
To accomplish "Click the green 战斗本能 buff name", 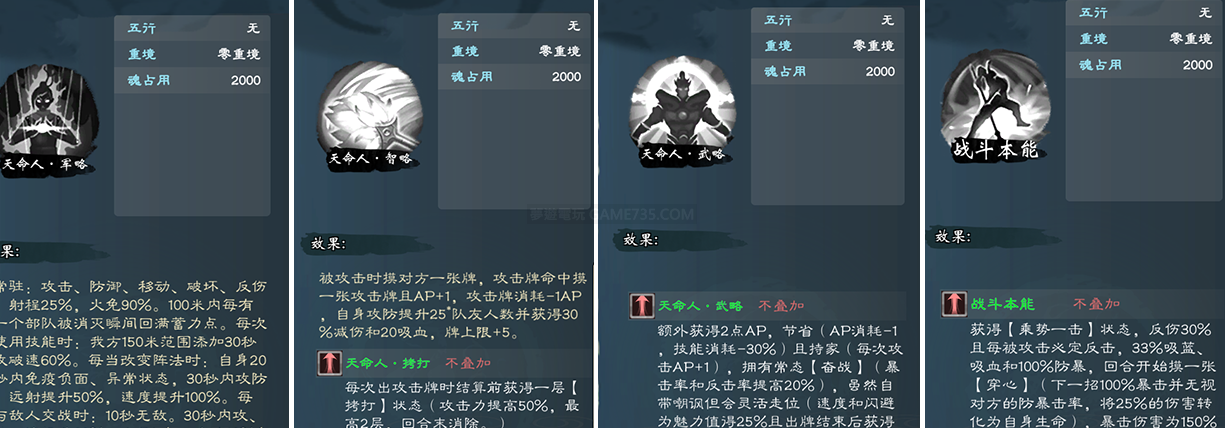I will (1002, 304).
